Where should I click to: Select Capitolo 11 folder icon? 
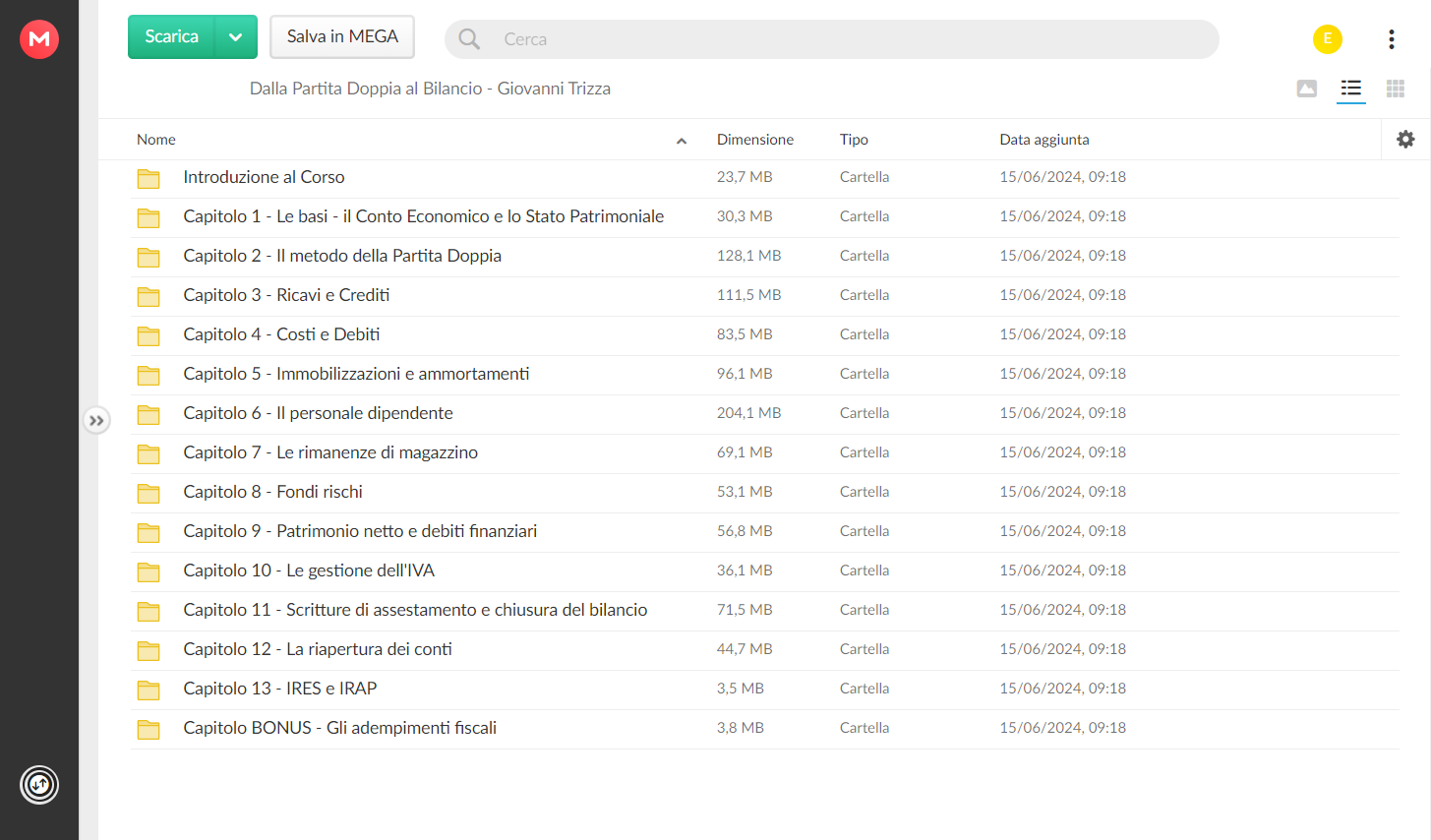(x=149, y=611)
